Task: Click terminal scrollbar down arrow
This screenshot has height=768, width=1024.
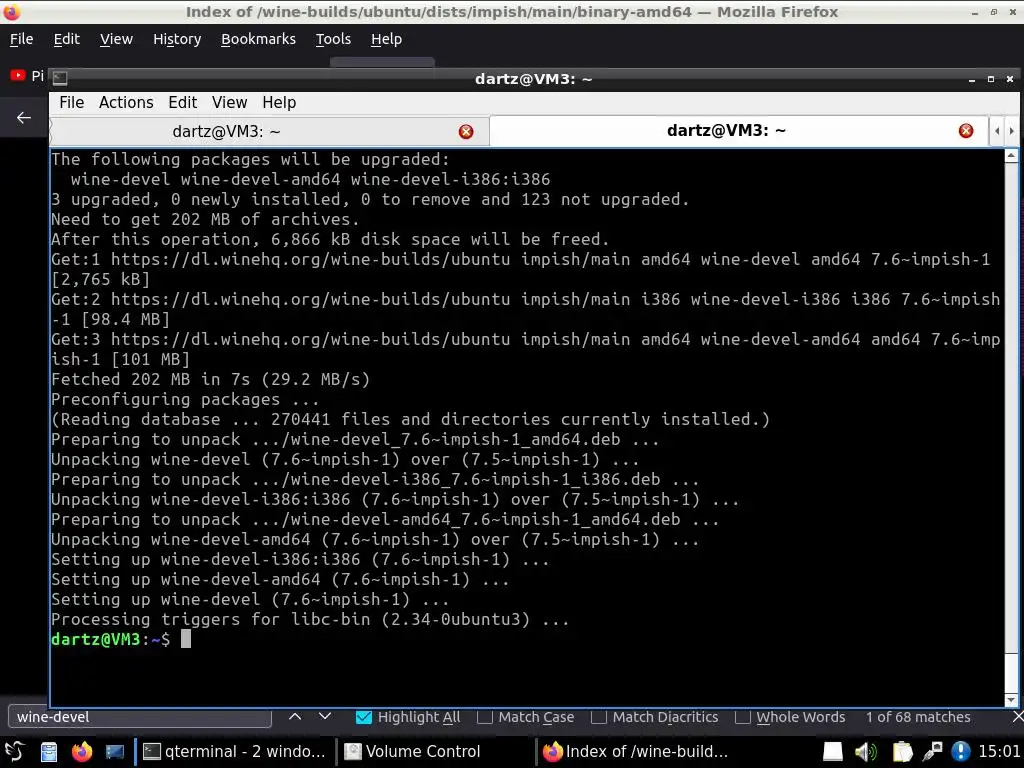Action: [x=1011, y=699]
